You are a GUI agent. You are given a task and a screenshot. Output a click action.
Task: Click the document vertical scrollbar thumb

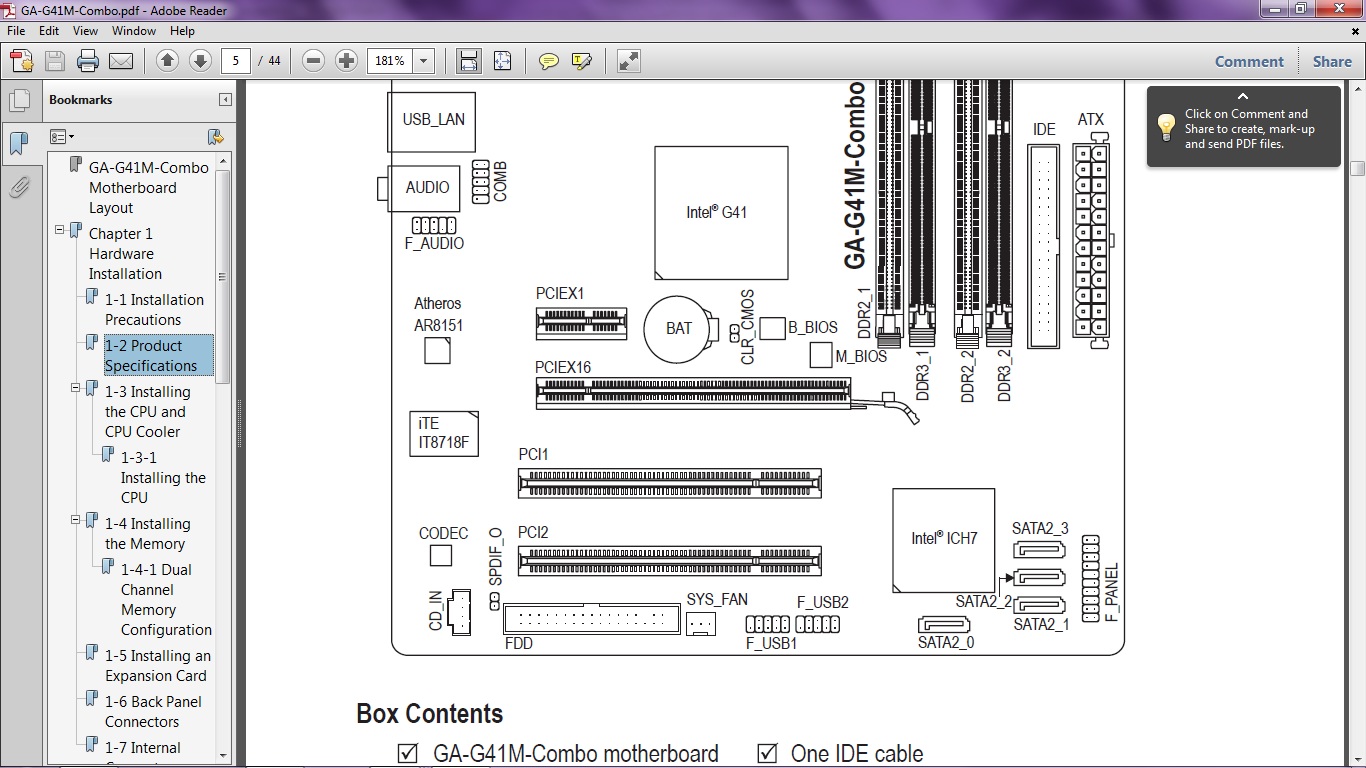1357,167
